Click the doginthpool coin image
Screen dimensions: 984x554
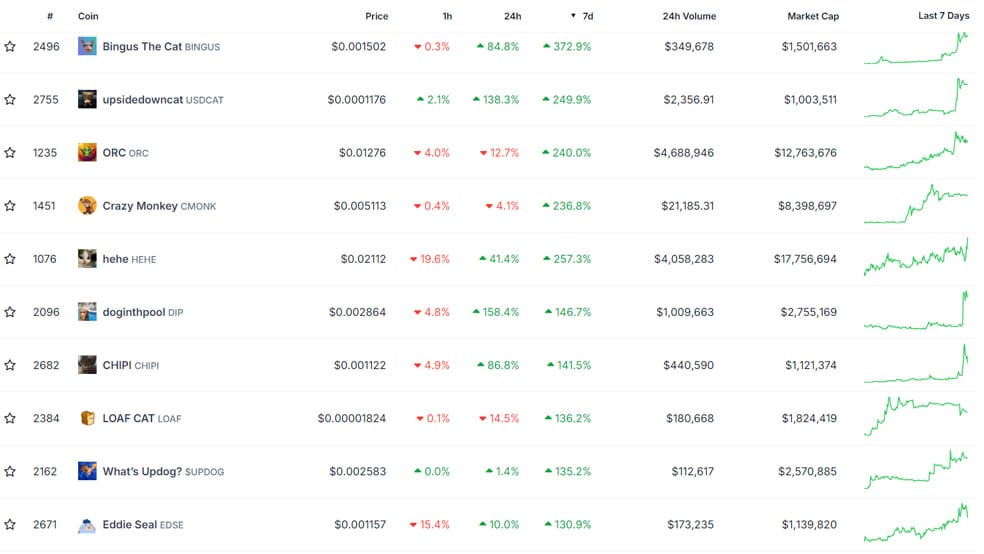tap(87, 312)
